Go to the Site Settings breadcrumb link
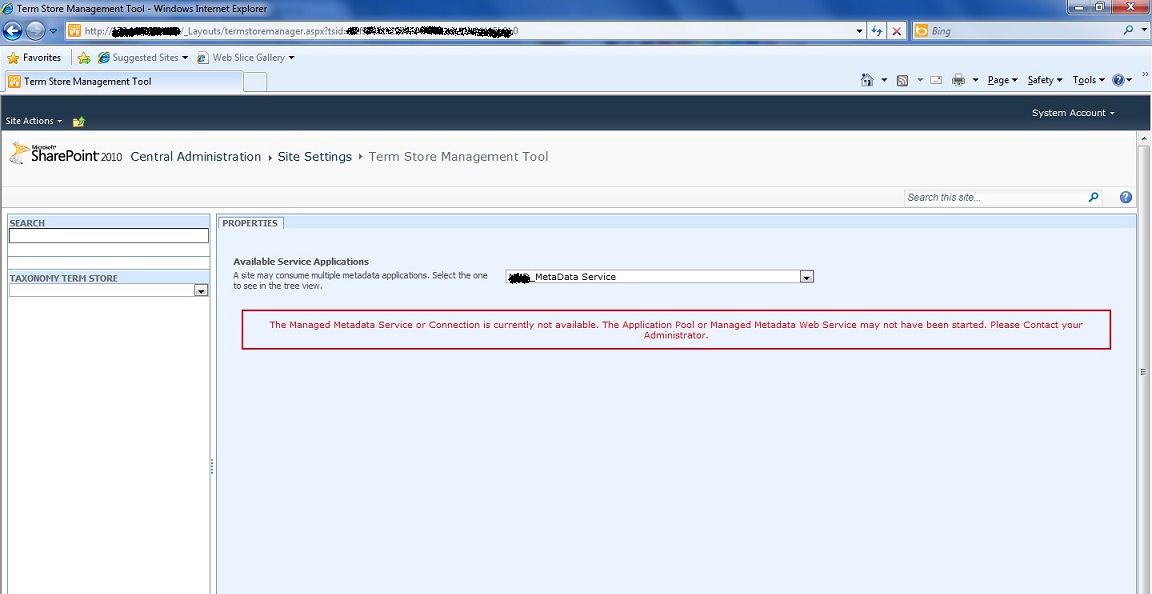Screen dimensions: 1152x594 coord(314,157)
